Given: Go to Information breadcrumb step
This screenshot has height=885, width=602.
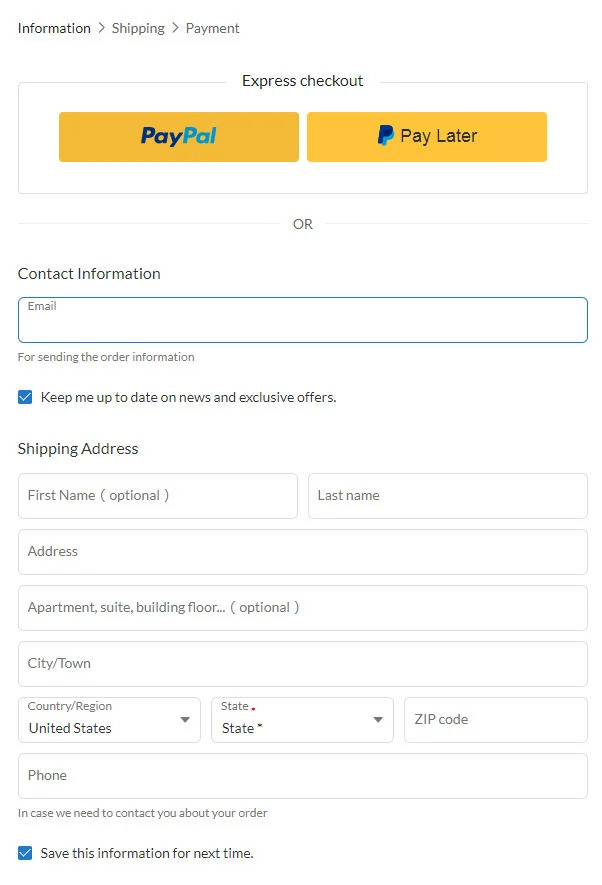Looking at the screenshot, I should (54, 28).
